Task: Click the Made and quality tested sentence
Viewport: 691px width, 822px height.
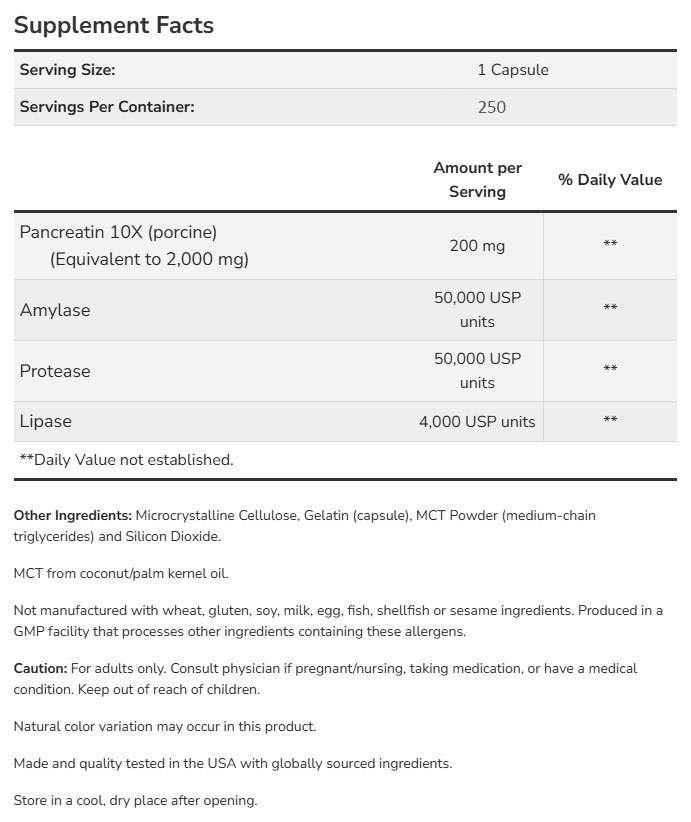Action: 232,764
